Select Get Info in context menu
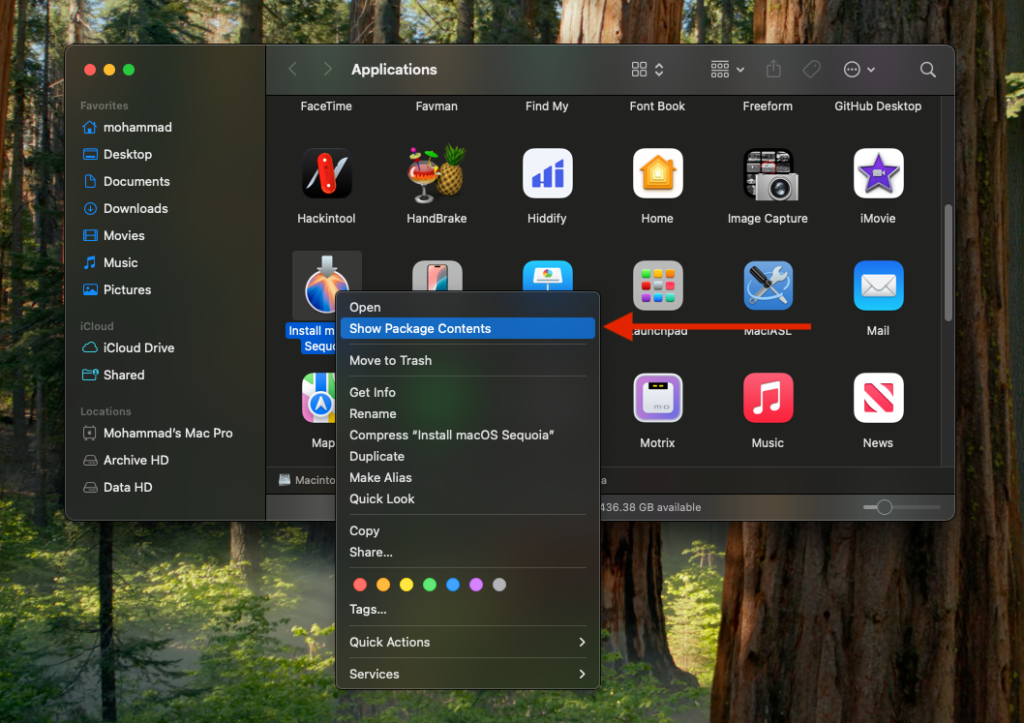This screenshot has height=723, width=1024. click(372, 392)
